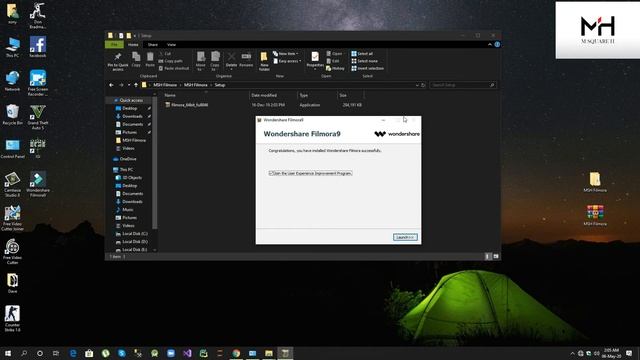Open the View ribbon tab
Image resolution: width=640 pixels, height=360 pixels.
171,44
